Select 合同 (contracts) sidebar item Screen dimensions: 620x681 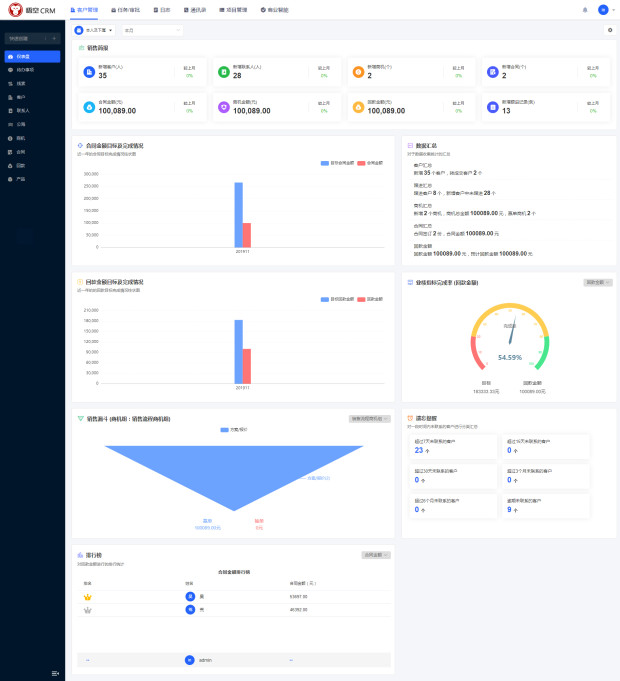(x=21, y=151)
